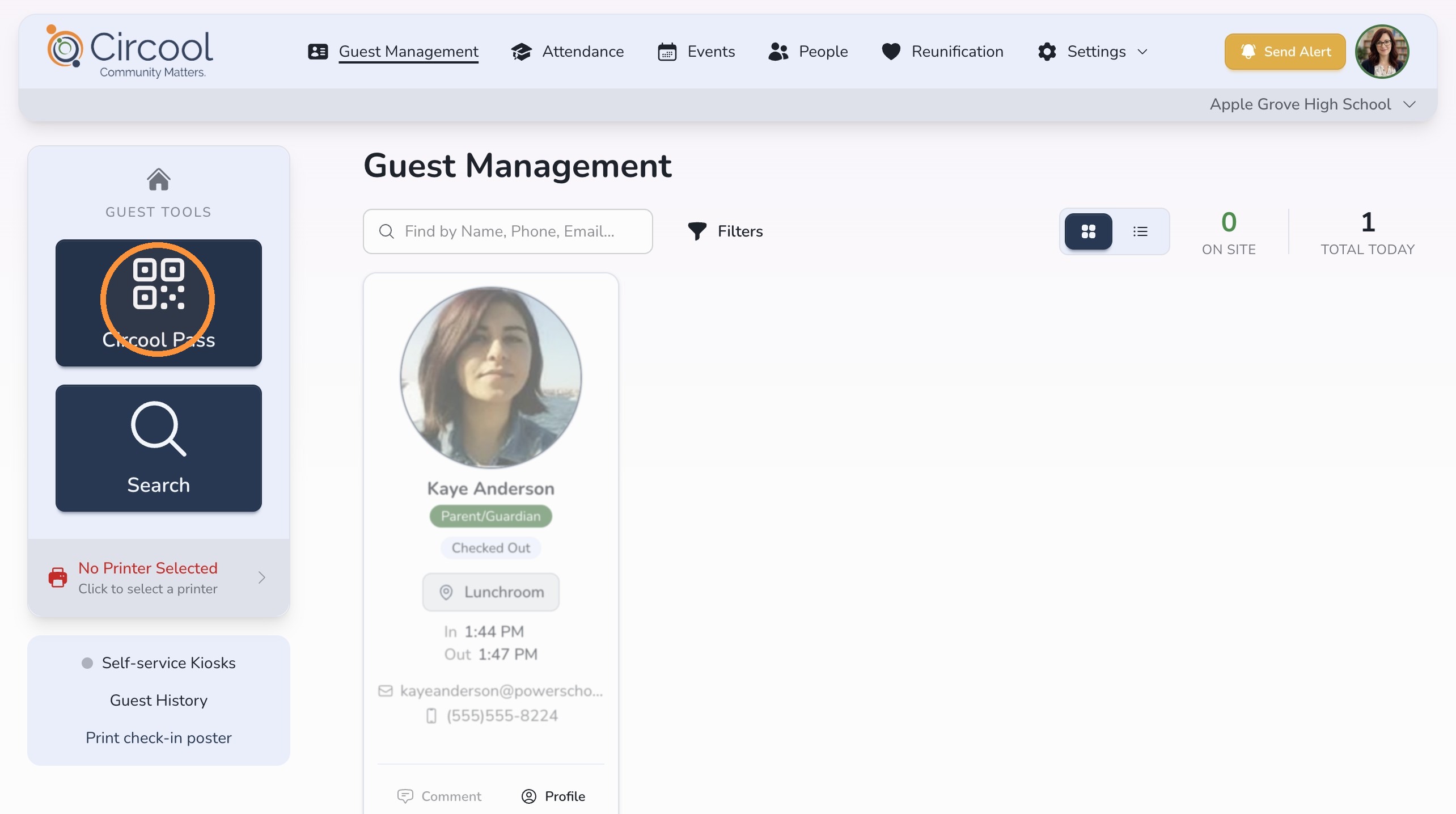Open Kaye Anderson's photo
This screenshot has height=814, width=1456.
491,378
